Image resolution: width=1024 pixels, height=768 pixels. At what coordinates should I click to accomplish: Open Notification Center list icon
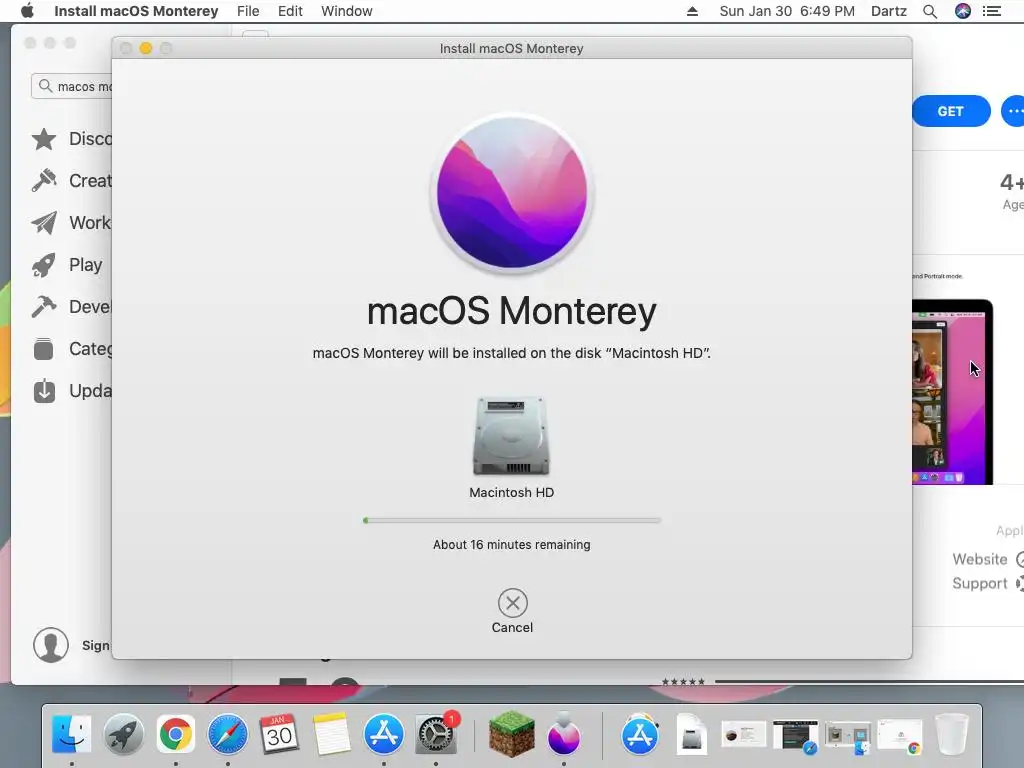(992, 11)
